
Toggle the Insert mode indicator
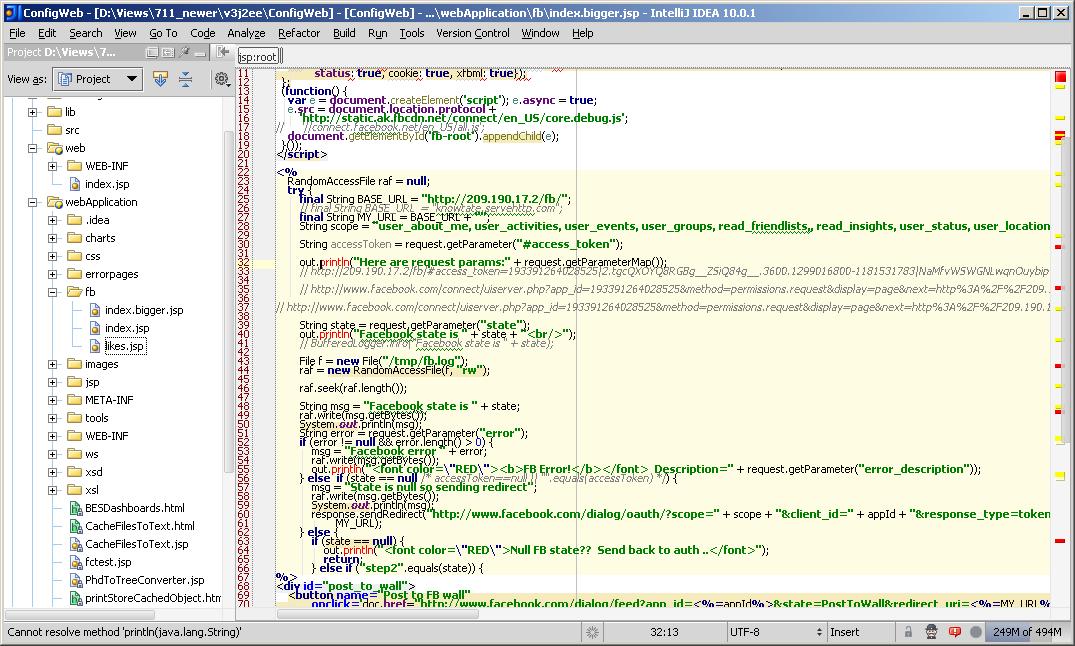tap(845, 632)
